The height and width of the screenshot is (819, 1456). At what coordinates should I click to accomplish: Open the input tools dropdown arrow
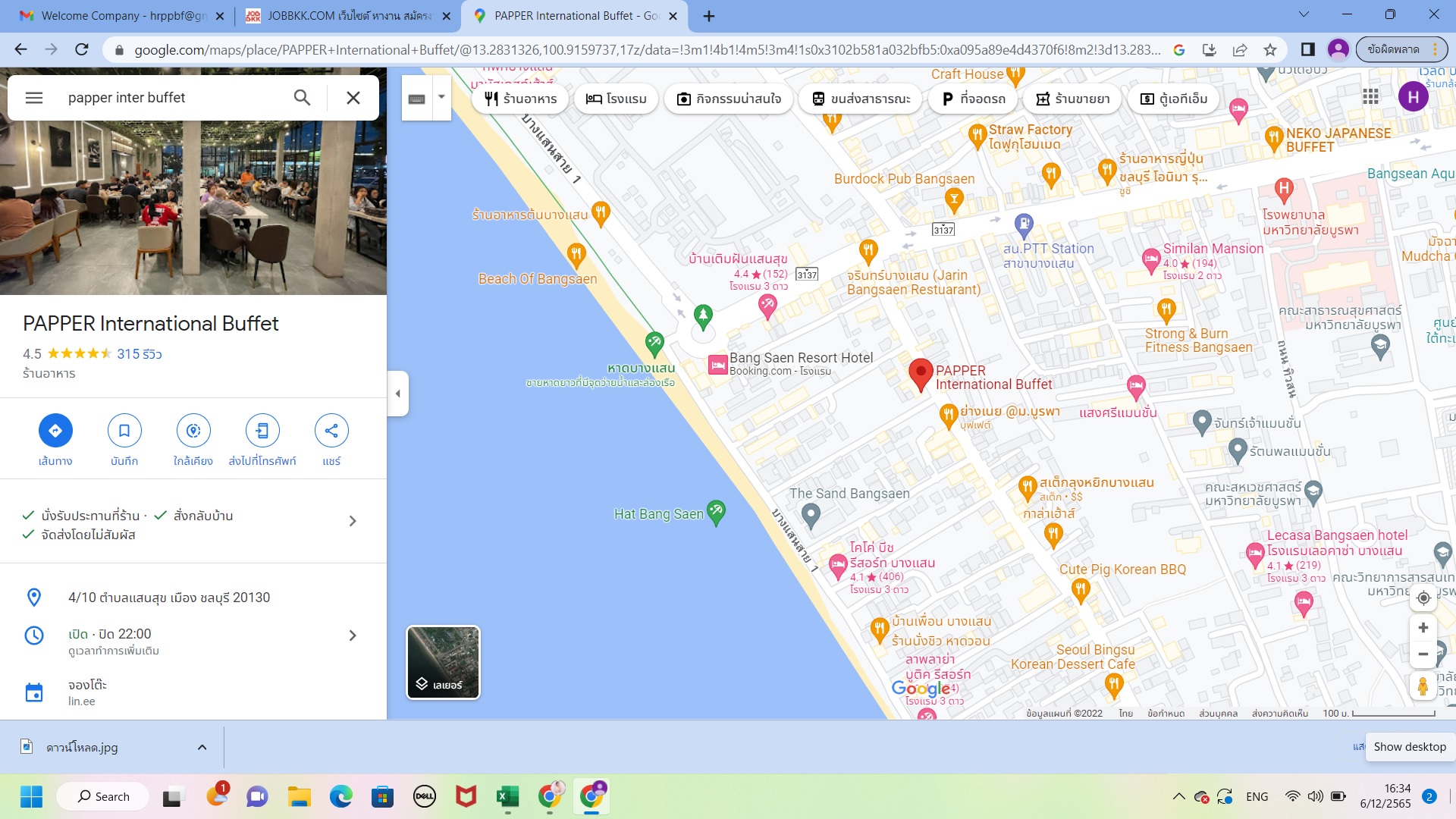click(441, 98)
